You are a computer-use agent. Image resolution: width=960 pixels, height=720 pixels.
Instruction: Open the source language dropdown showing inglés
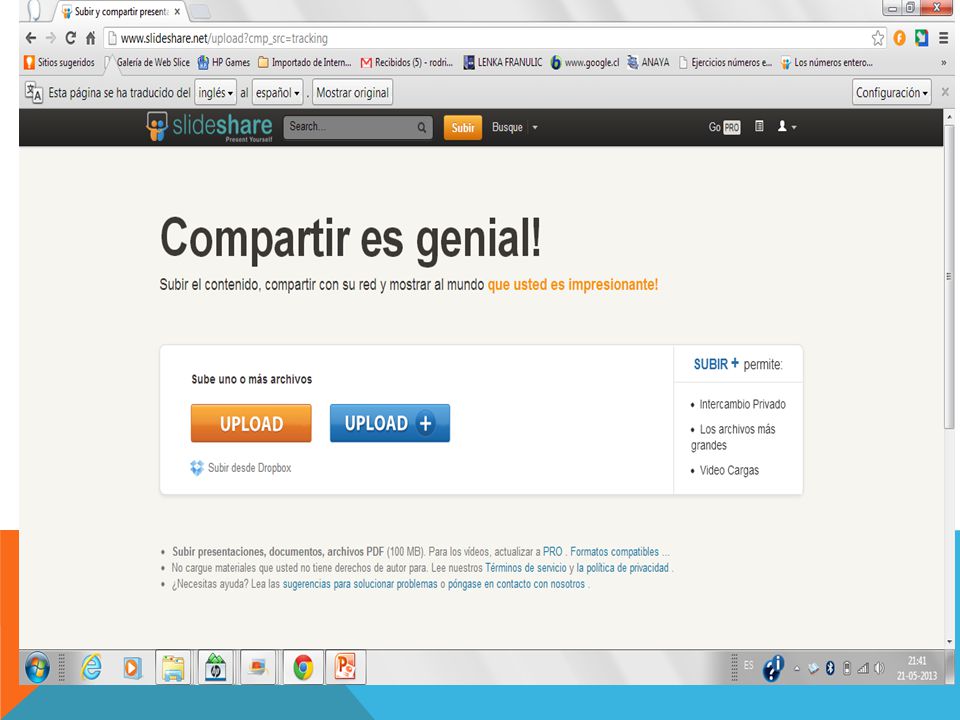[x=216, y=92]
